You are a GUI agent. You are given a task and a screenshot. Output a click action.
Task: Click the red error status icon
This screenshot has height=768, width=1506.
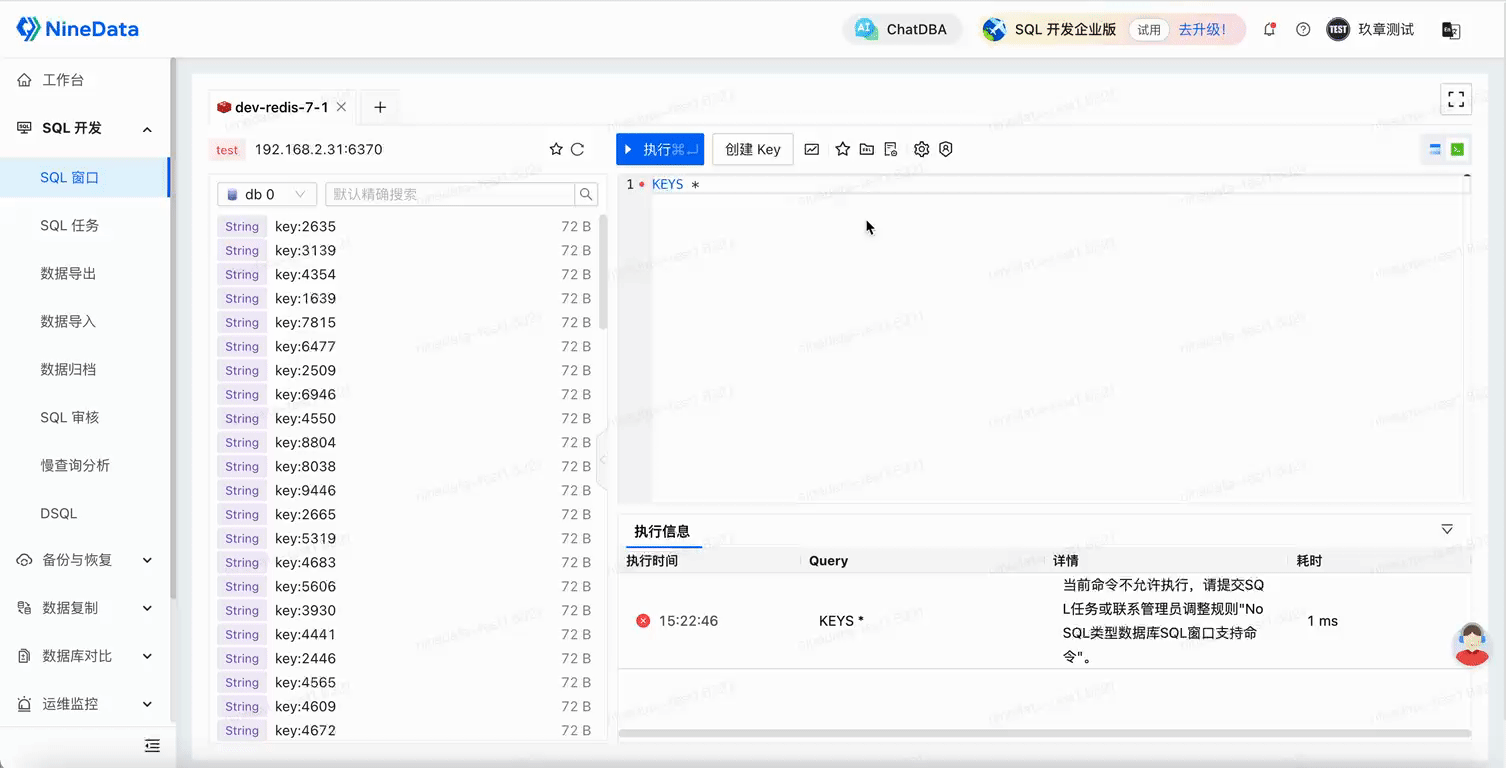pos(643,621)
